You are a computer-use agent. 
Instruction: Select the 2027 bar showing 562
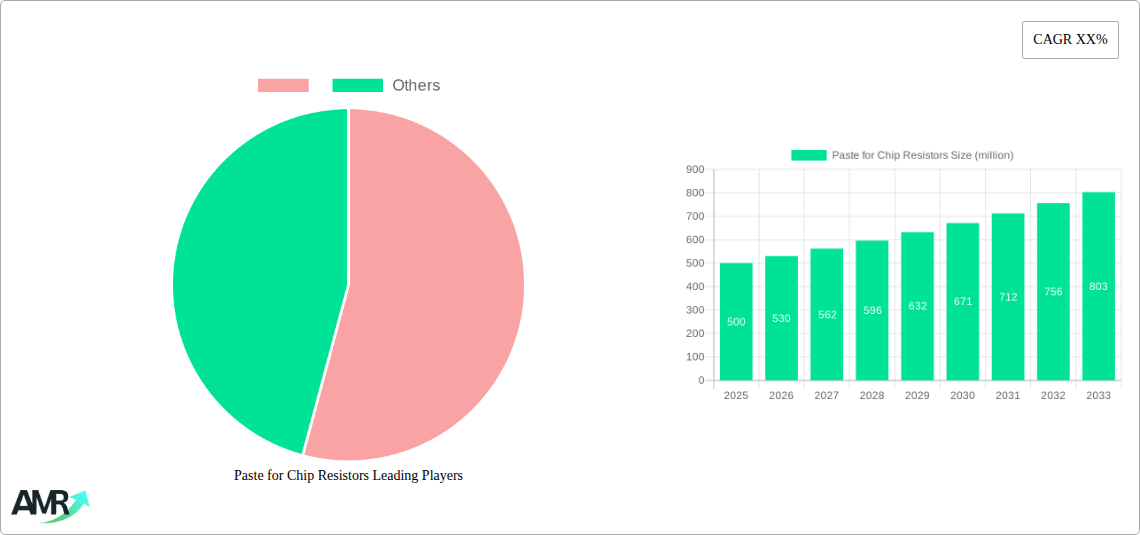tap(827, 314)
